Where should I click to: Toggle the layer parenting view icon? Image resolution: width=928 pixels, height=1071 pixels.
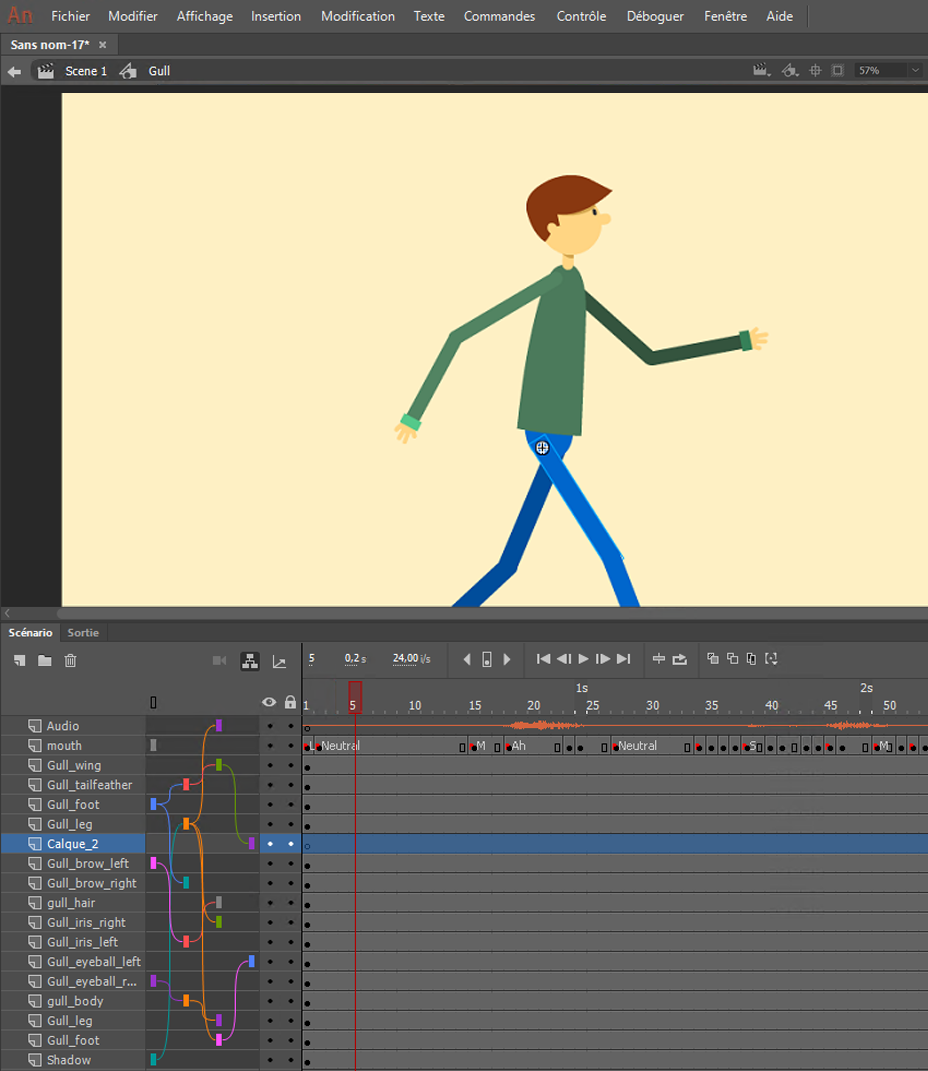coord(250,661)
